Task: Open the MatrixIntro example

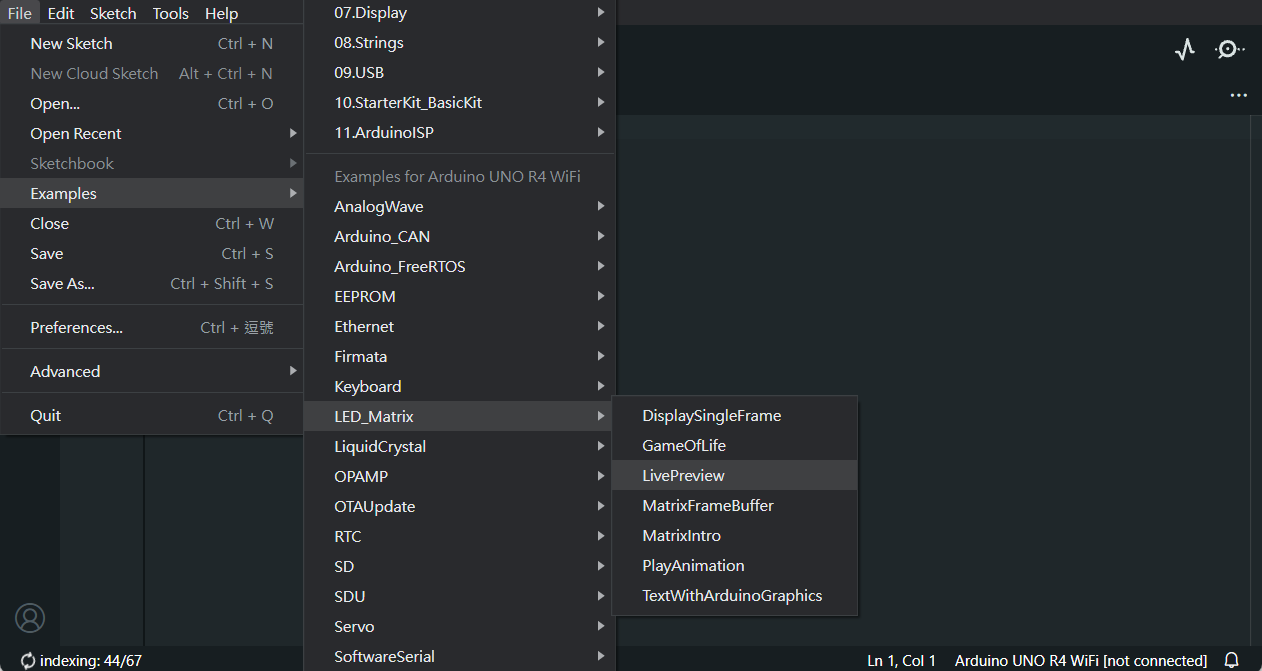Action: pos(735,536)
